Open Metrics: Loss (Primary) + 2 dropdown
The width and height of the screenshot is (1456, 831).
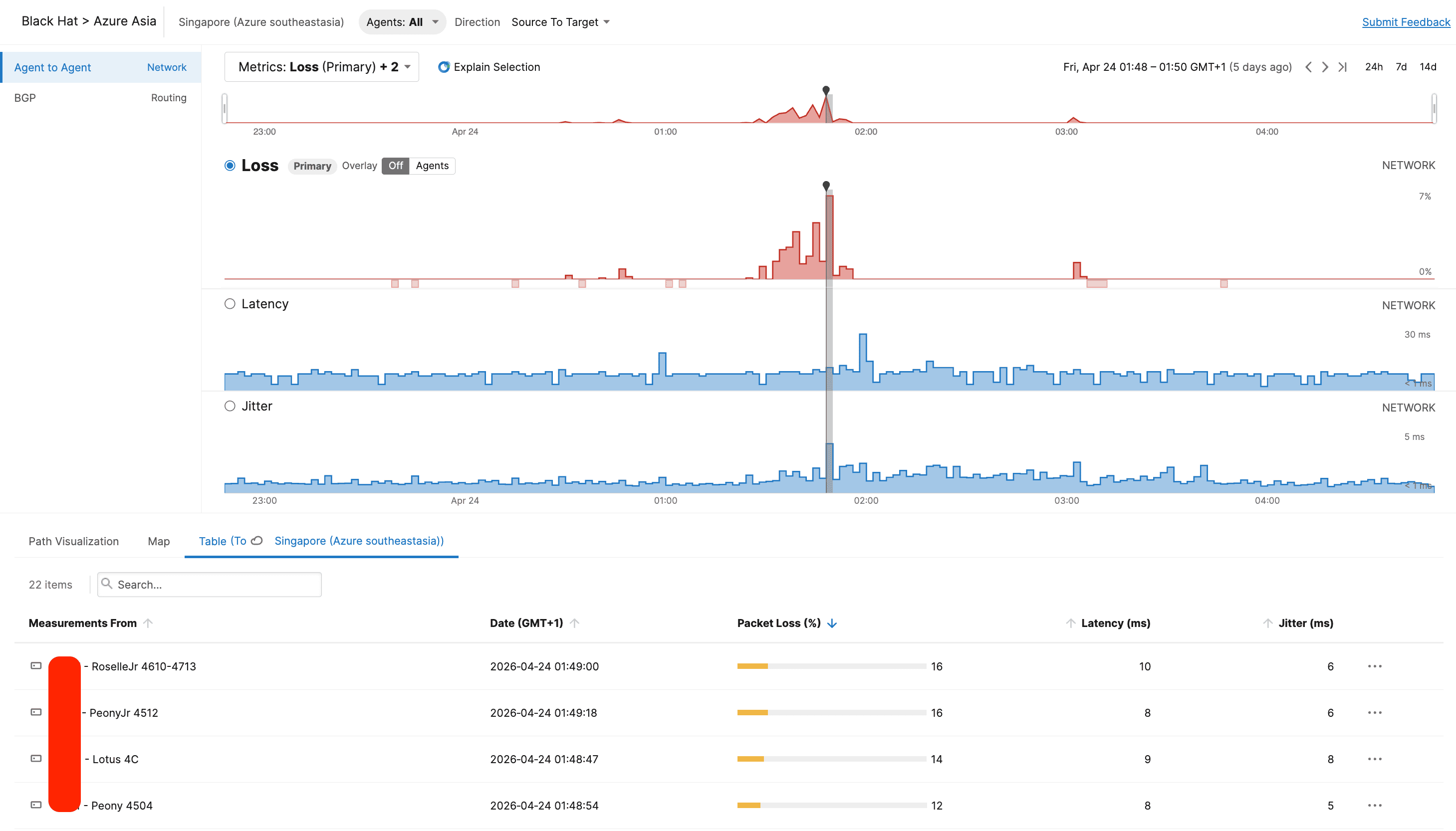point(321,67)
